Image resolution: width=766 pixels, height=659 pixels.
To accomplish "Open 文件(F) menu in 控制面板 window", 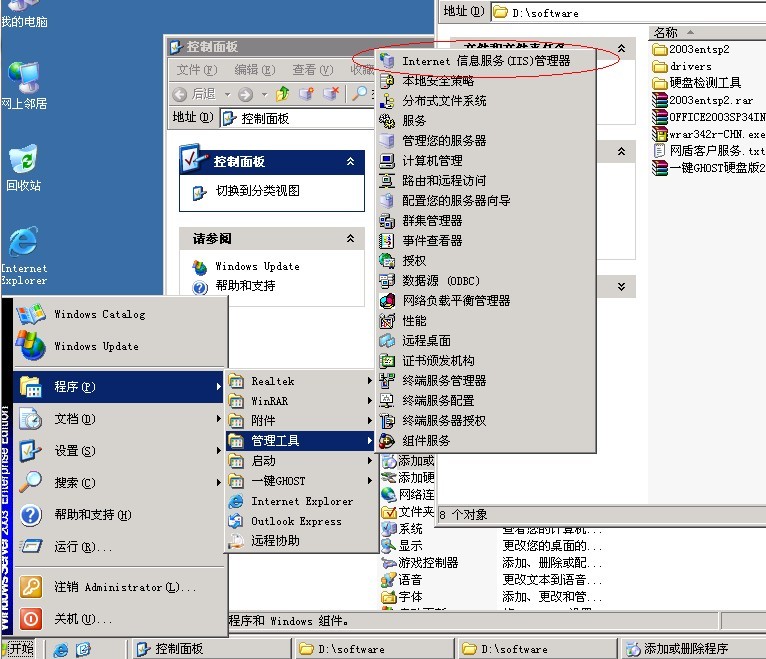I will (x=196, y=70).
